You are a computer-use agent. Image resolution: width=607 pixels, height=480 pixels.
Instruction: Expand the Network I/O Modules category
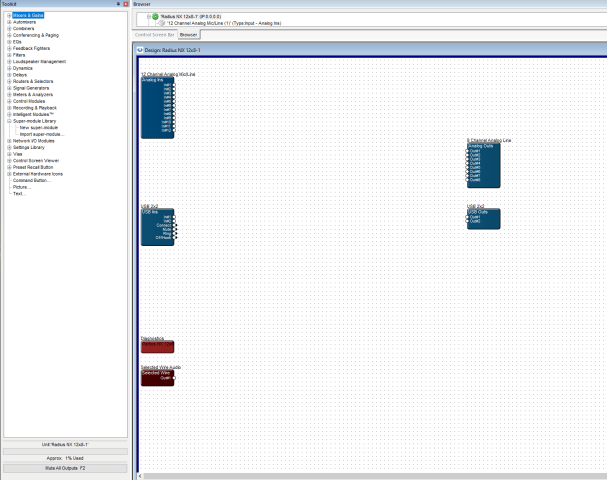click(9, 141)
